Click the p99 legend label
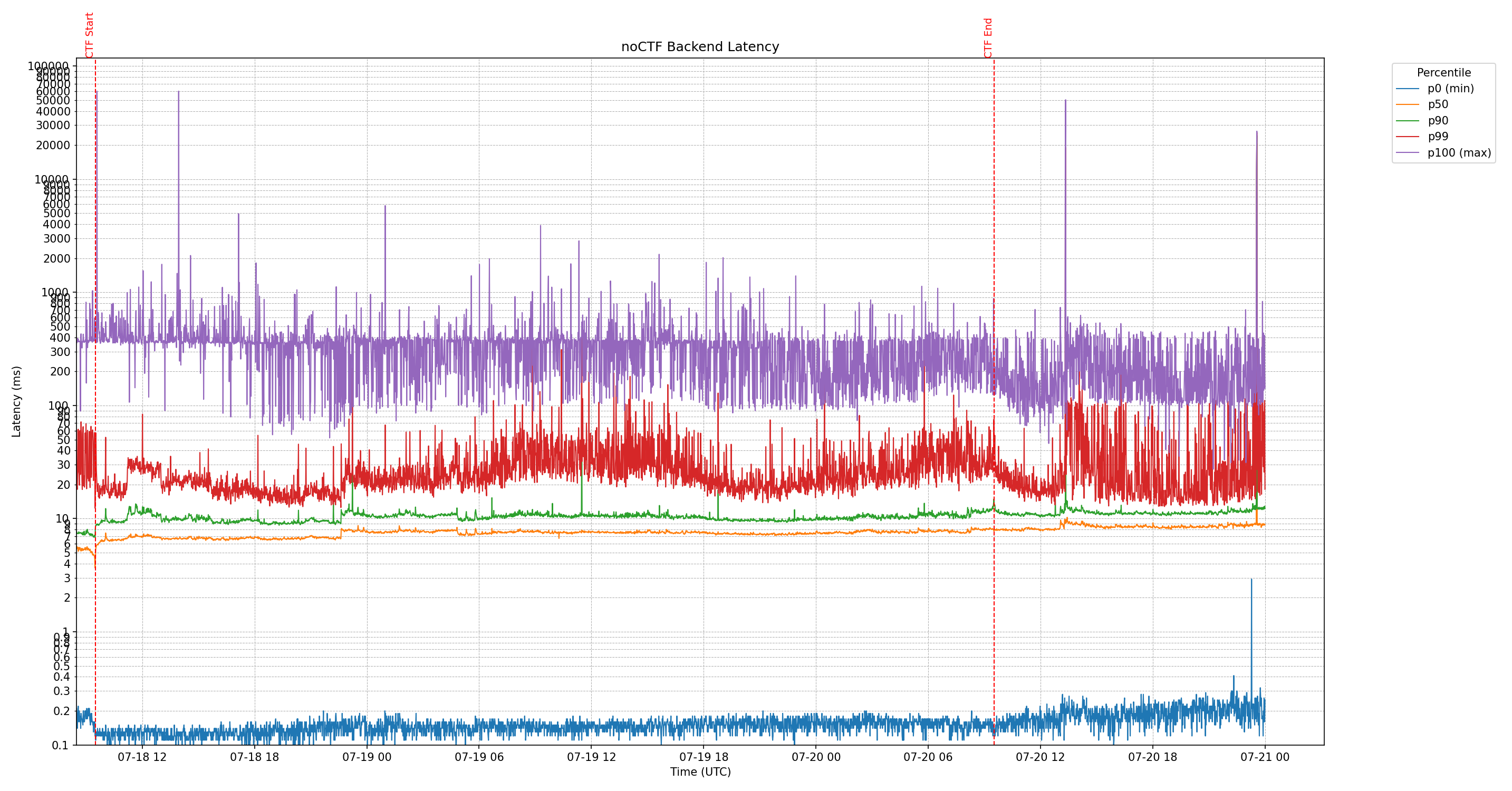1512x791 pixels. pos(1438,137)
